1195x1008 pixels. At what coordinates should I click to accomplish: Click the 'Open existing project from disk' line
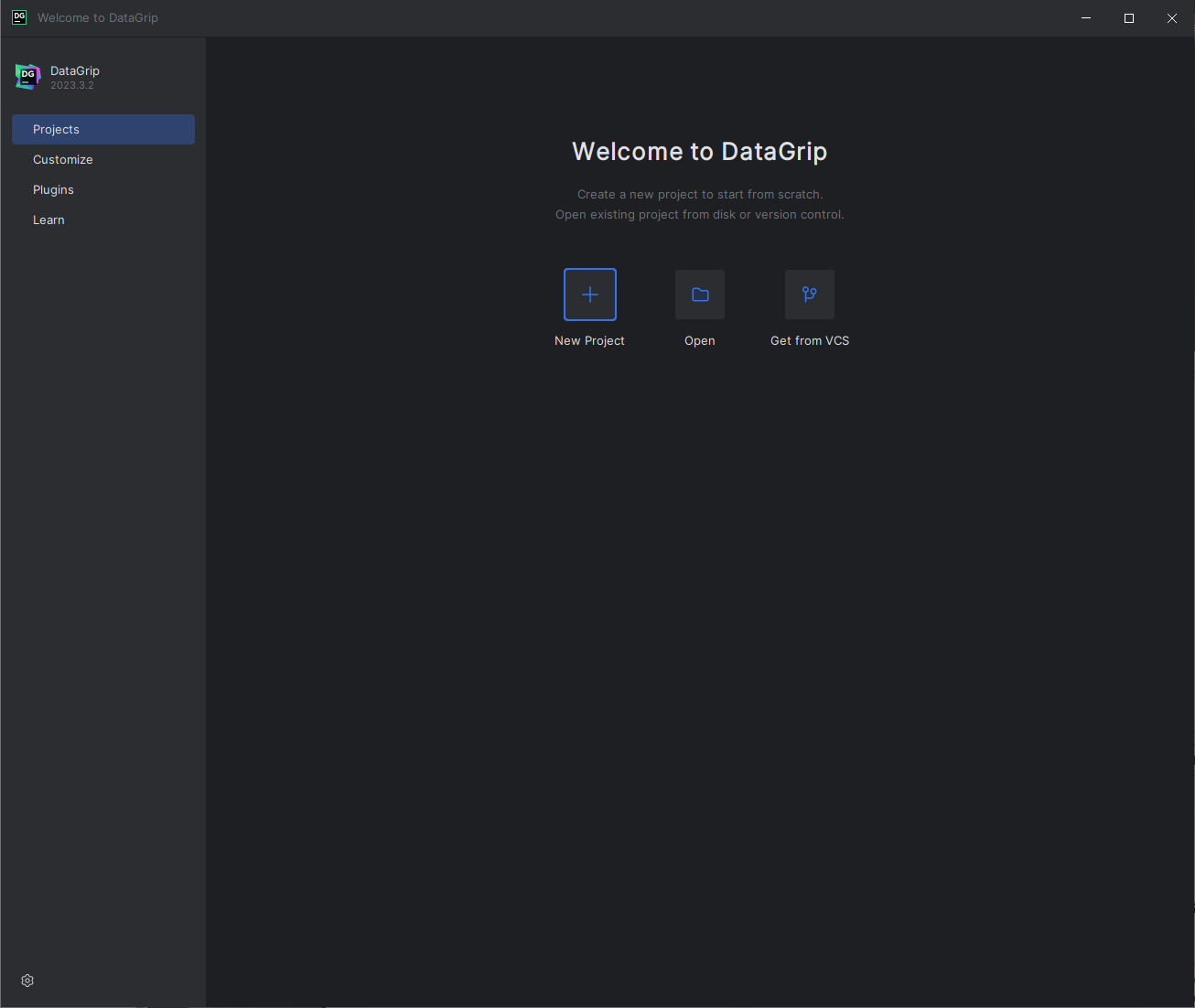coord(700,214)
